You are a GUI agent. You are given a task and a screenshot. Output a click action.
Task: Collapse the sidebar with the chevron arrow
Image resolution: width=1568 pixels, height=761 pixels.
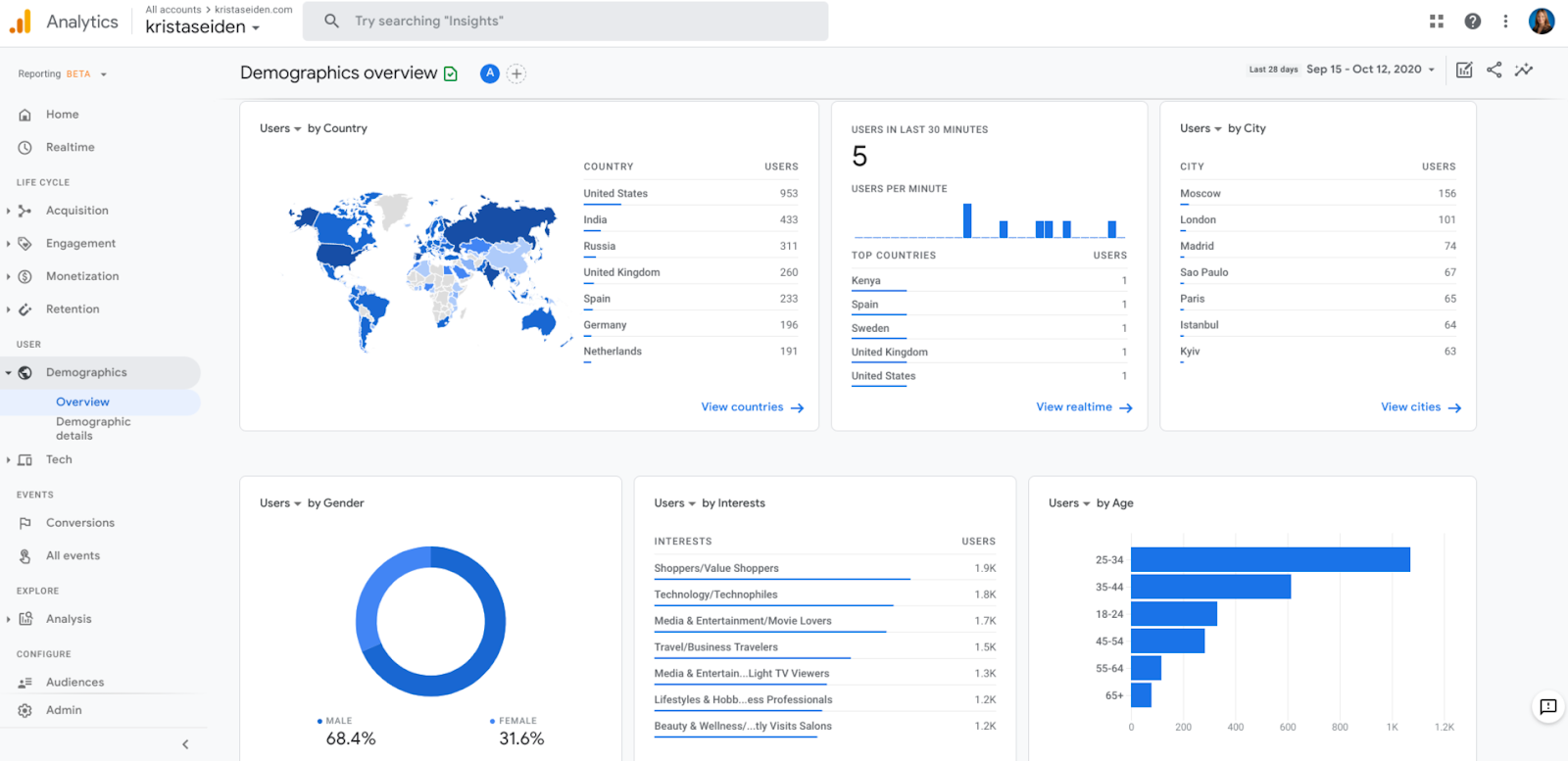185,744
